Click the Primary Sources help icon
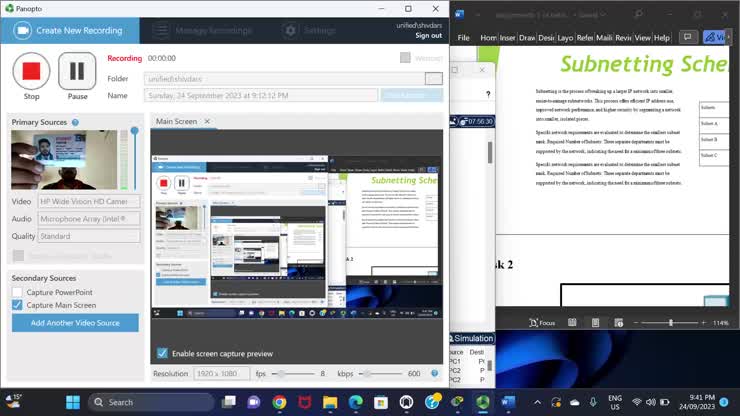 [x=75, y=122]
